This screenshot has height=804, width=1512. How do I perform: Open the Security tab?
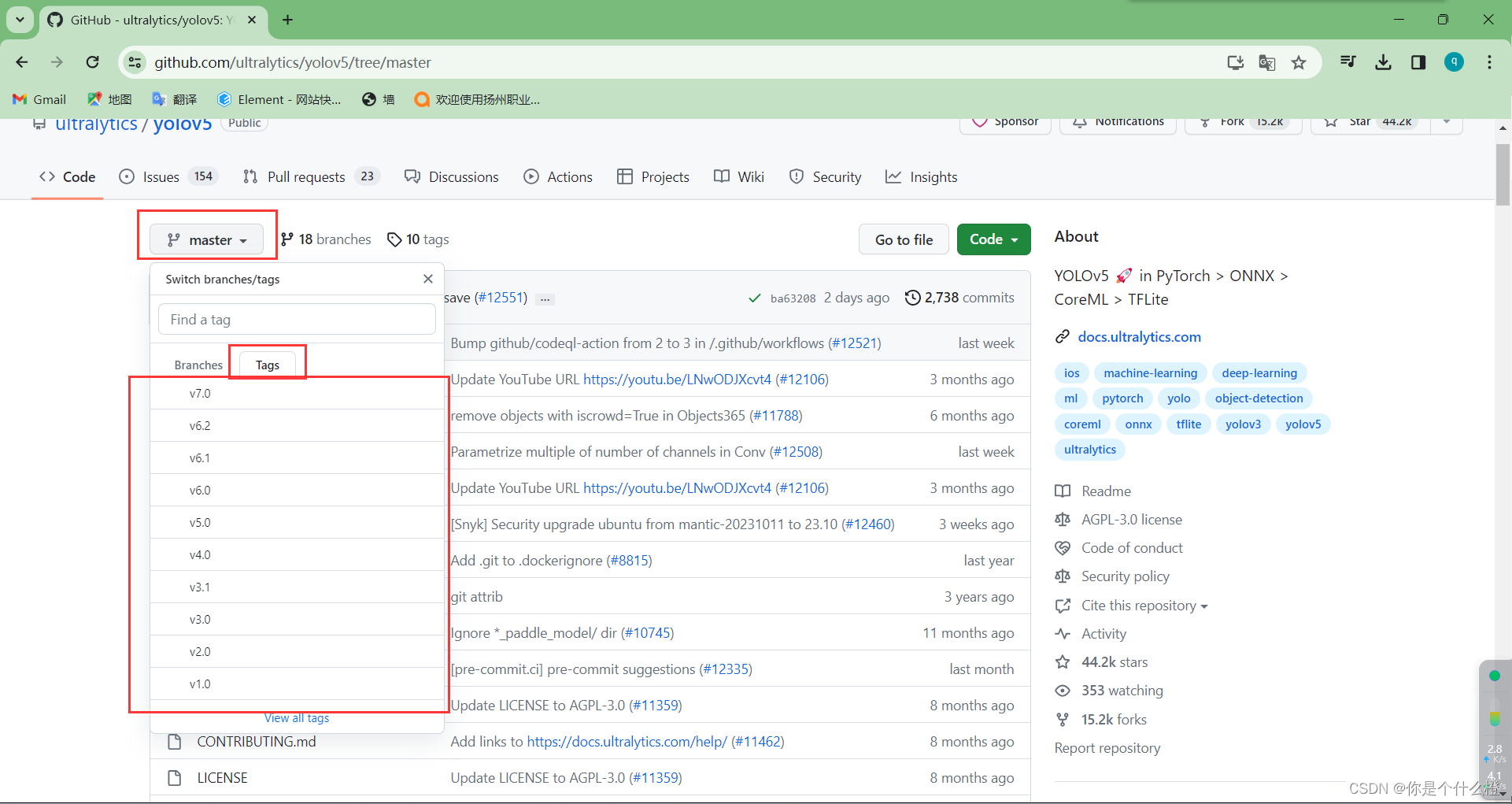pos(825,177)
